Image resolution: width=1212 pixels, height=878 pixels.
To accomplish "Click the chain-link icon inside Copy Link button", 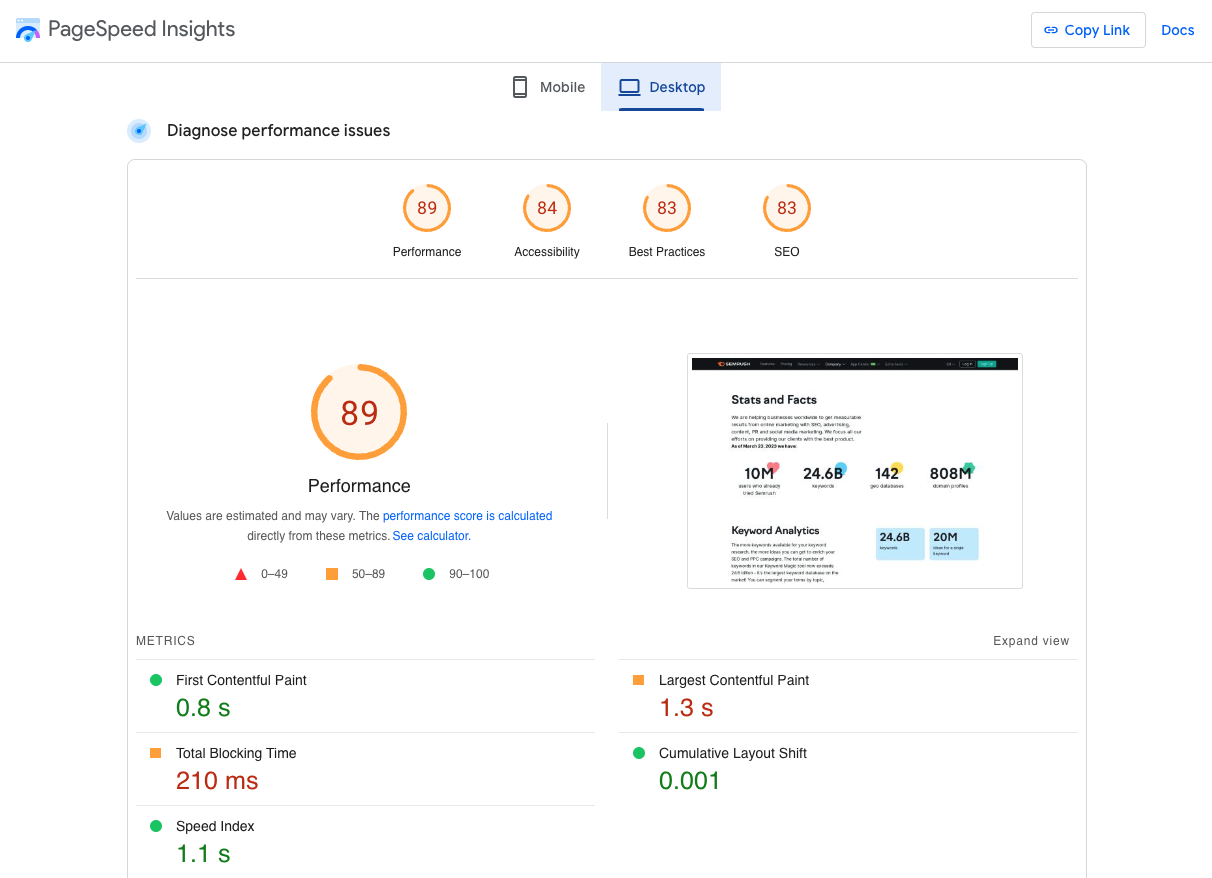I will [1051, 30].
